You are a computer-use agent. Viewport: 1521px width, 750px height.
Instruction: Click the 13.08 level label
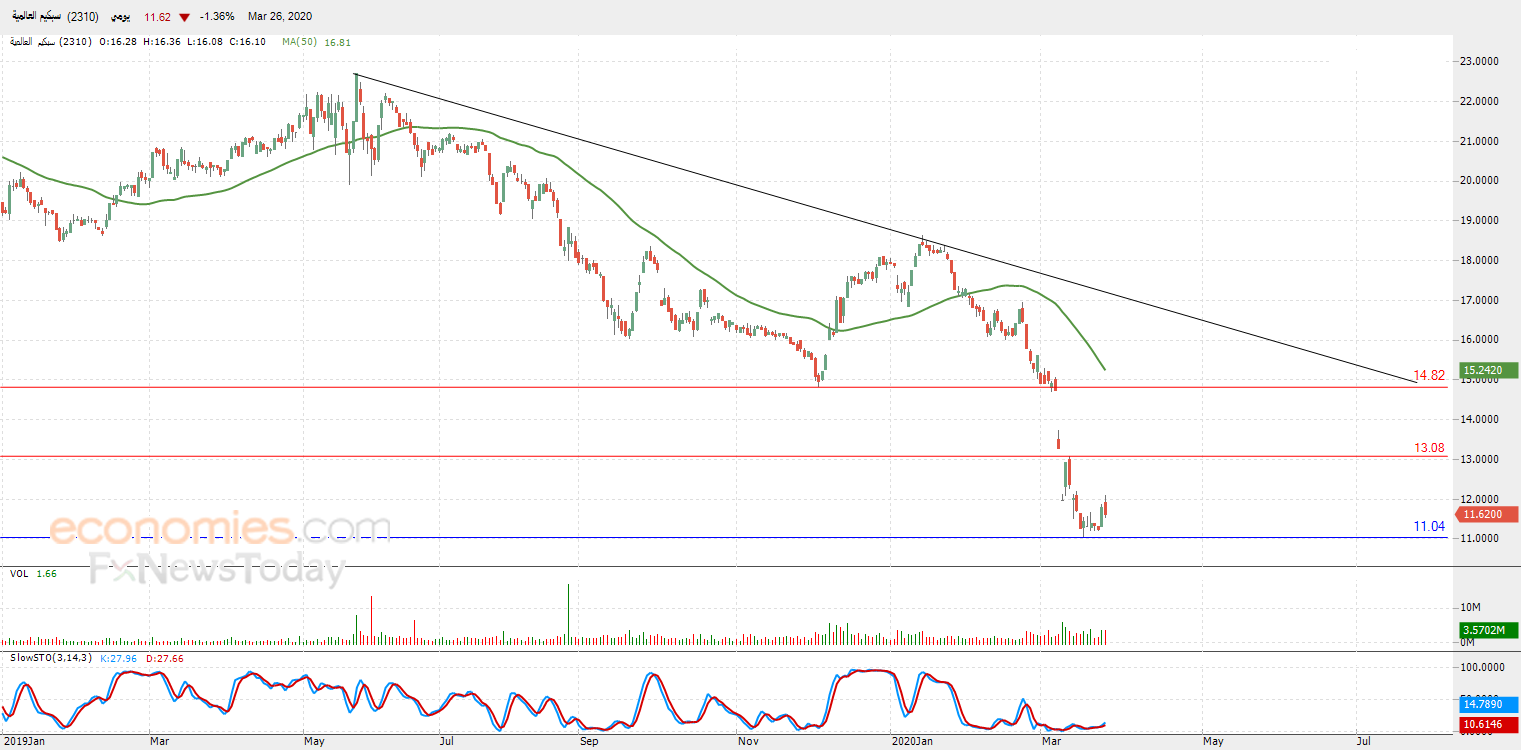[1429, 448]
